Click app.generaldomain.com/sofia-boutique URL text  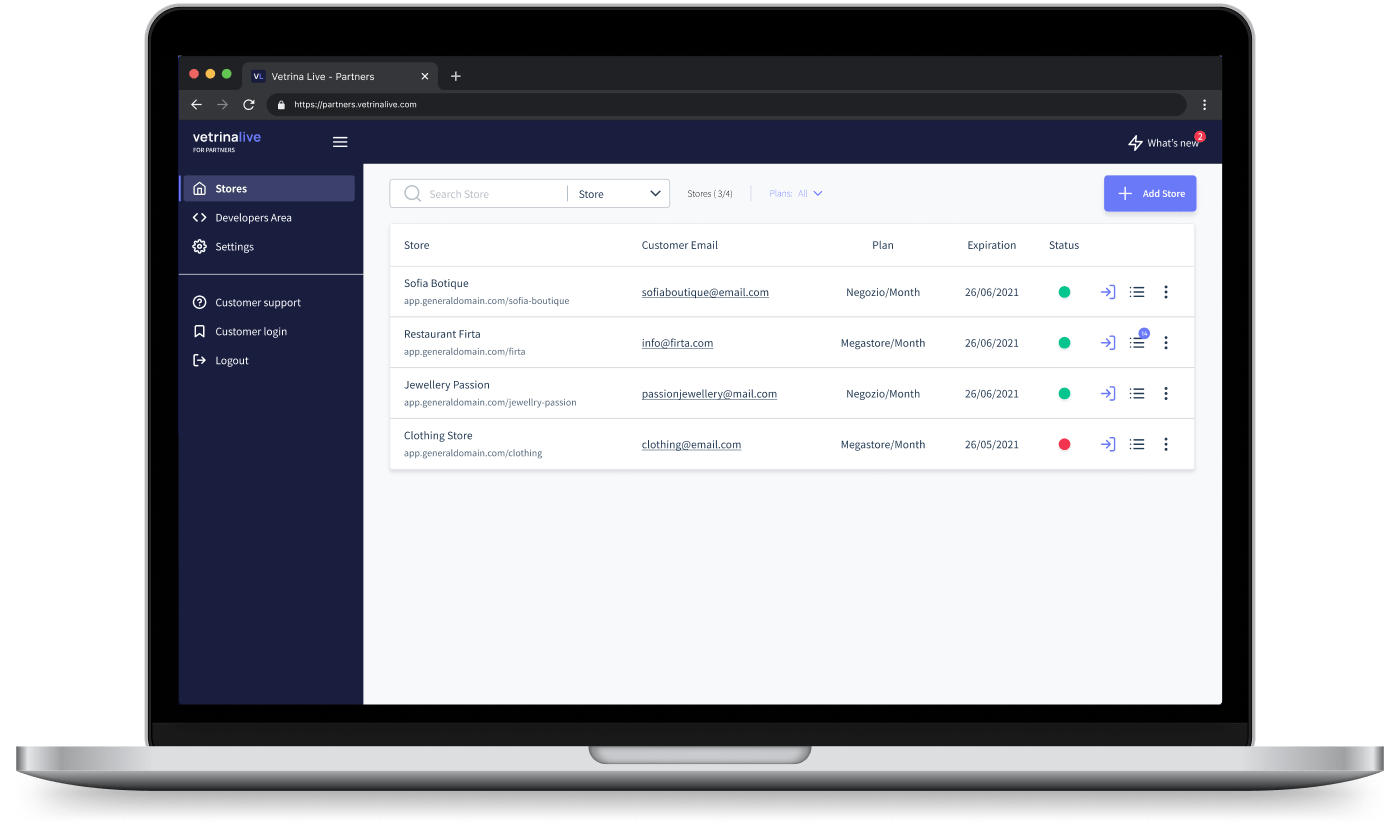(486, 301)
